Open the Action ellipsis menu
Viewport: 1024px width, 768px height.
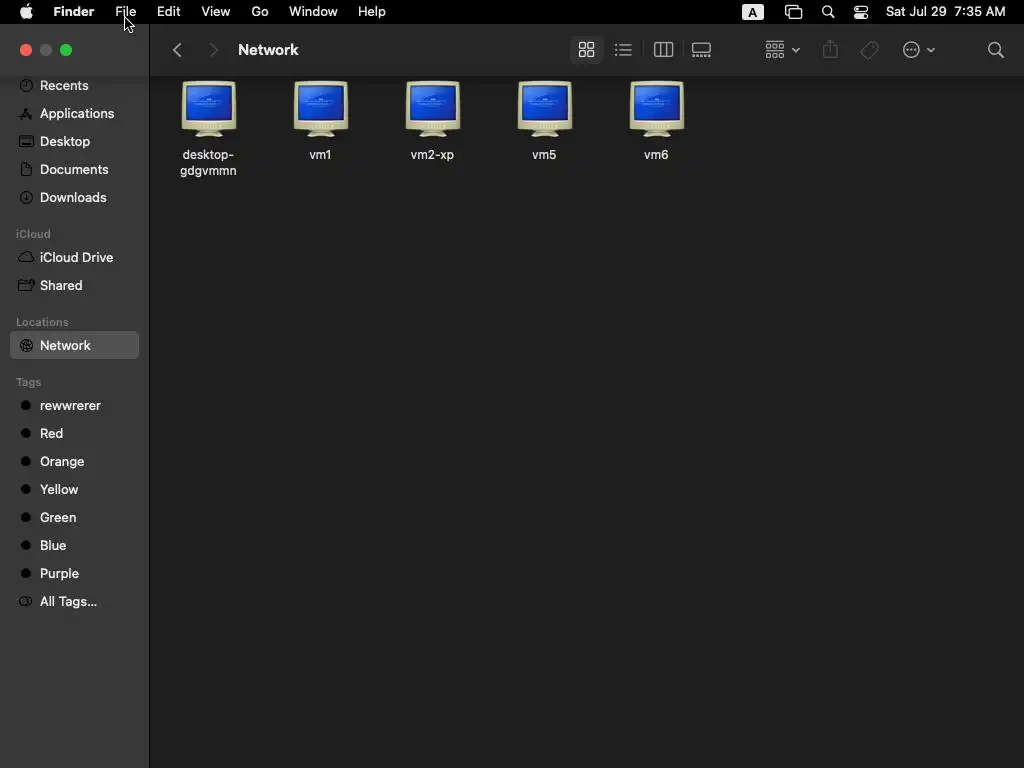[918, 50]
